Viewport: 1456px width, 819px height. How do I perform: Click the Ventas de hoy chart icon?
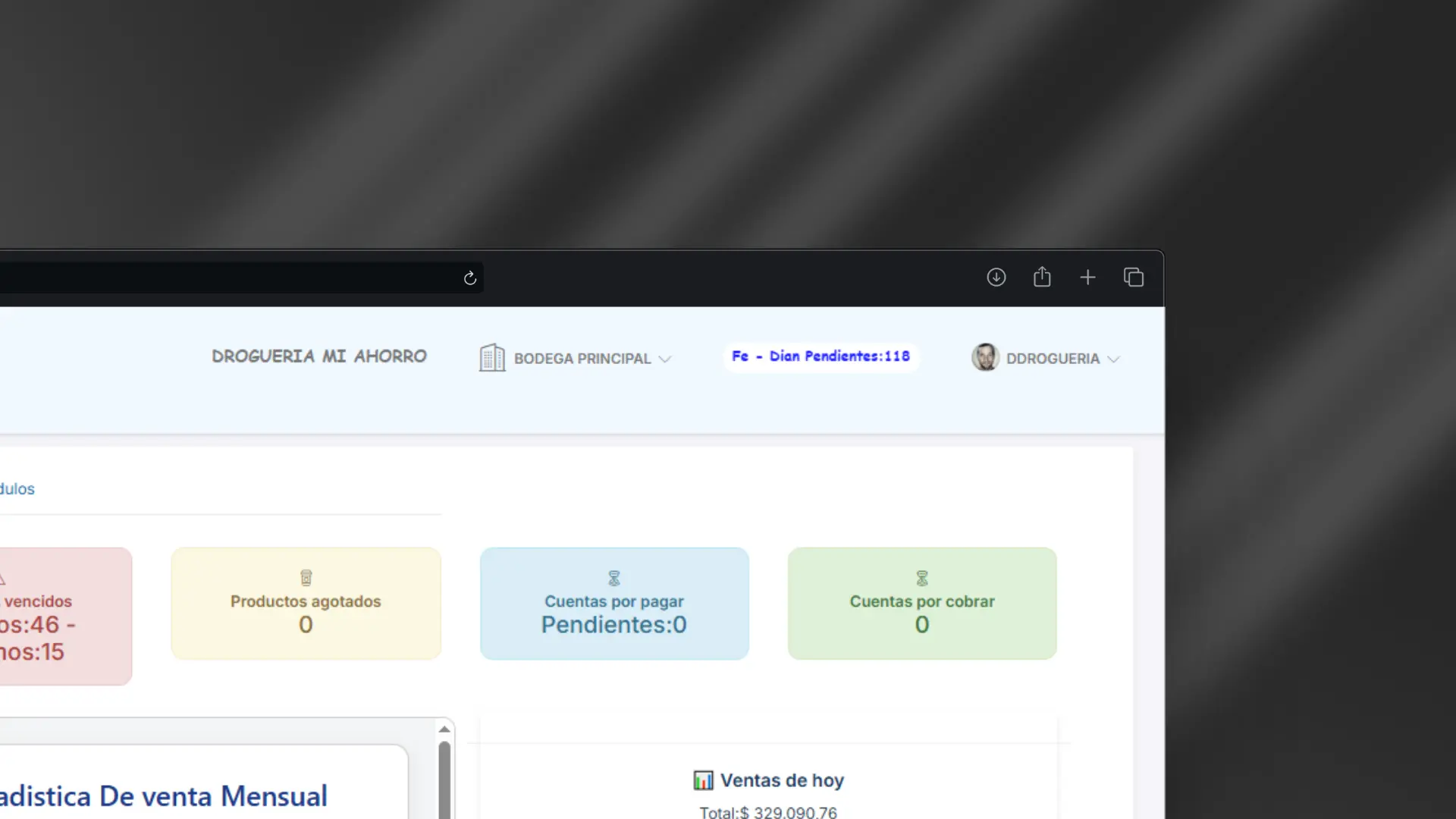703,780
